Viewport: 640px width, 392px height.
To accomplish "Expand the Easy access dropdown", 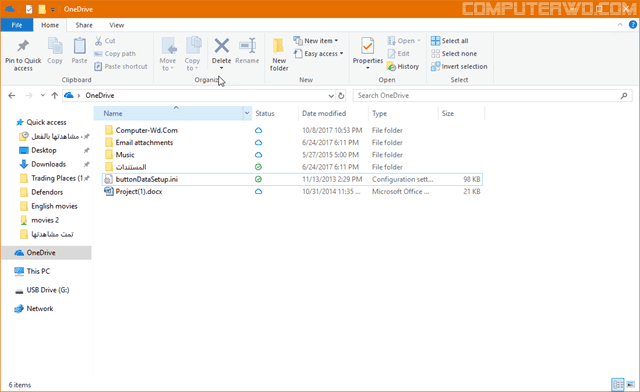I will 341,53.
